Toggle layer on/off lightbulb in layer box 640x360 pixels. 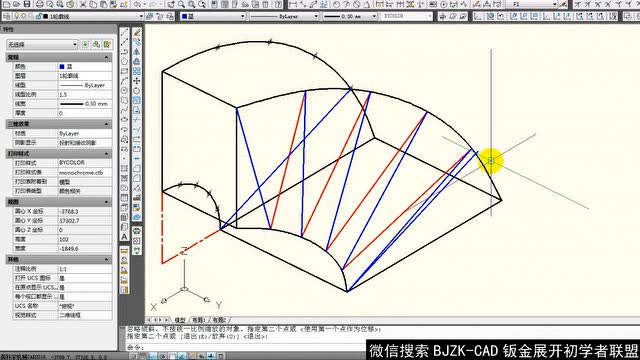[x=16, y=16]
